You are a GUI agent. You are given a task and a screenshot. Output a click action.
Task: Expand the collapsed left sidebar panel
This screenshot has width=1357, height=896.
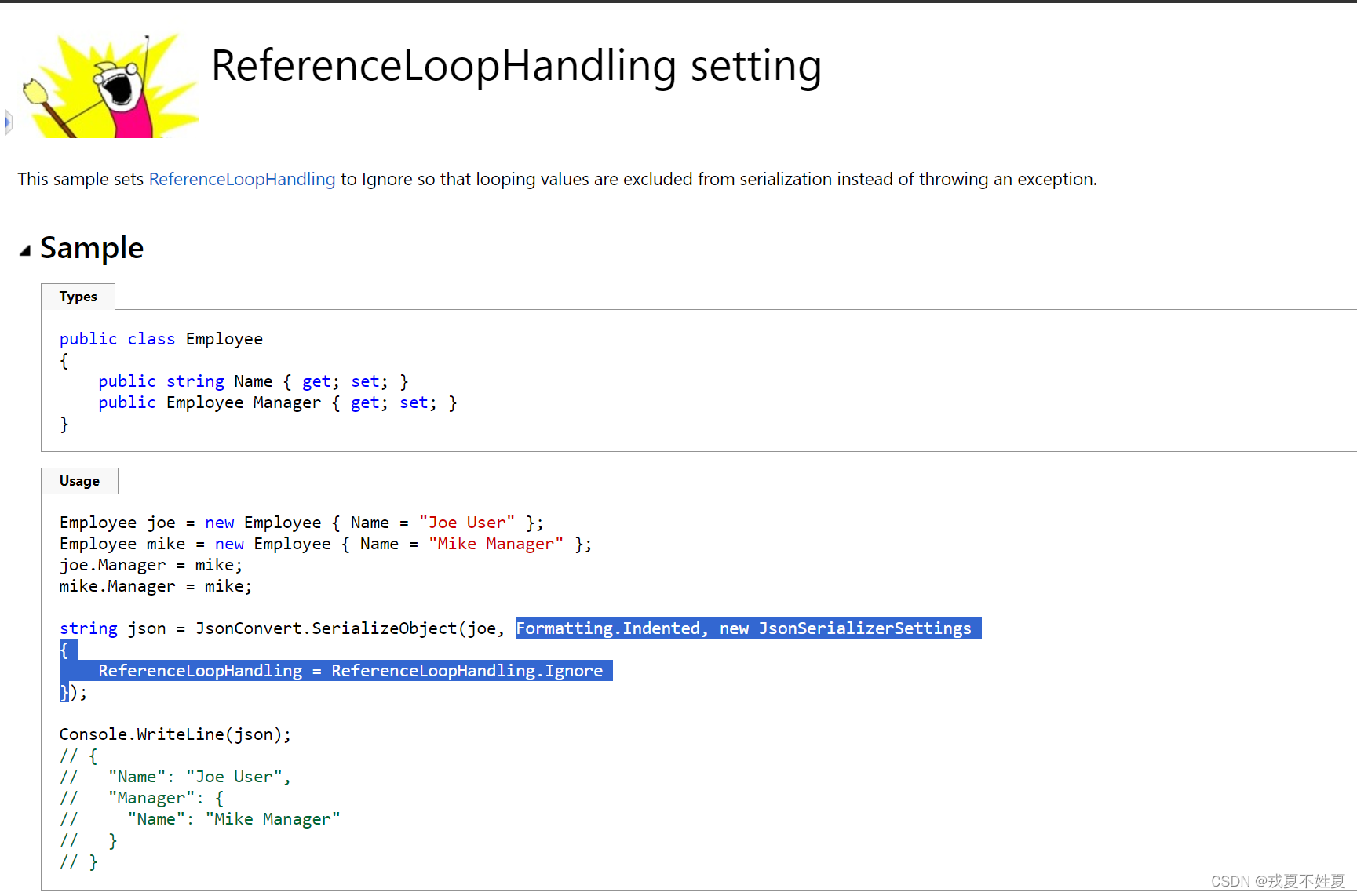click(8, 122)
